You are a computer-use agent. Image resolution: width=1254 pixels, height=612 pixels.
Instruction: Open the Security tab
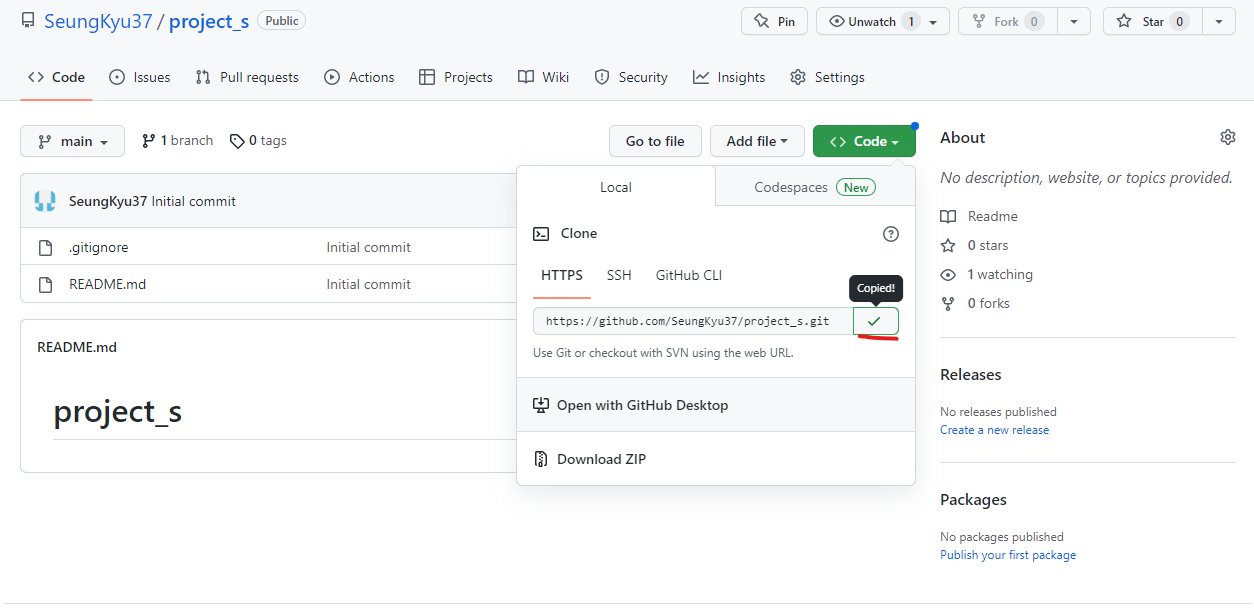[x=630, y=77]
